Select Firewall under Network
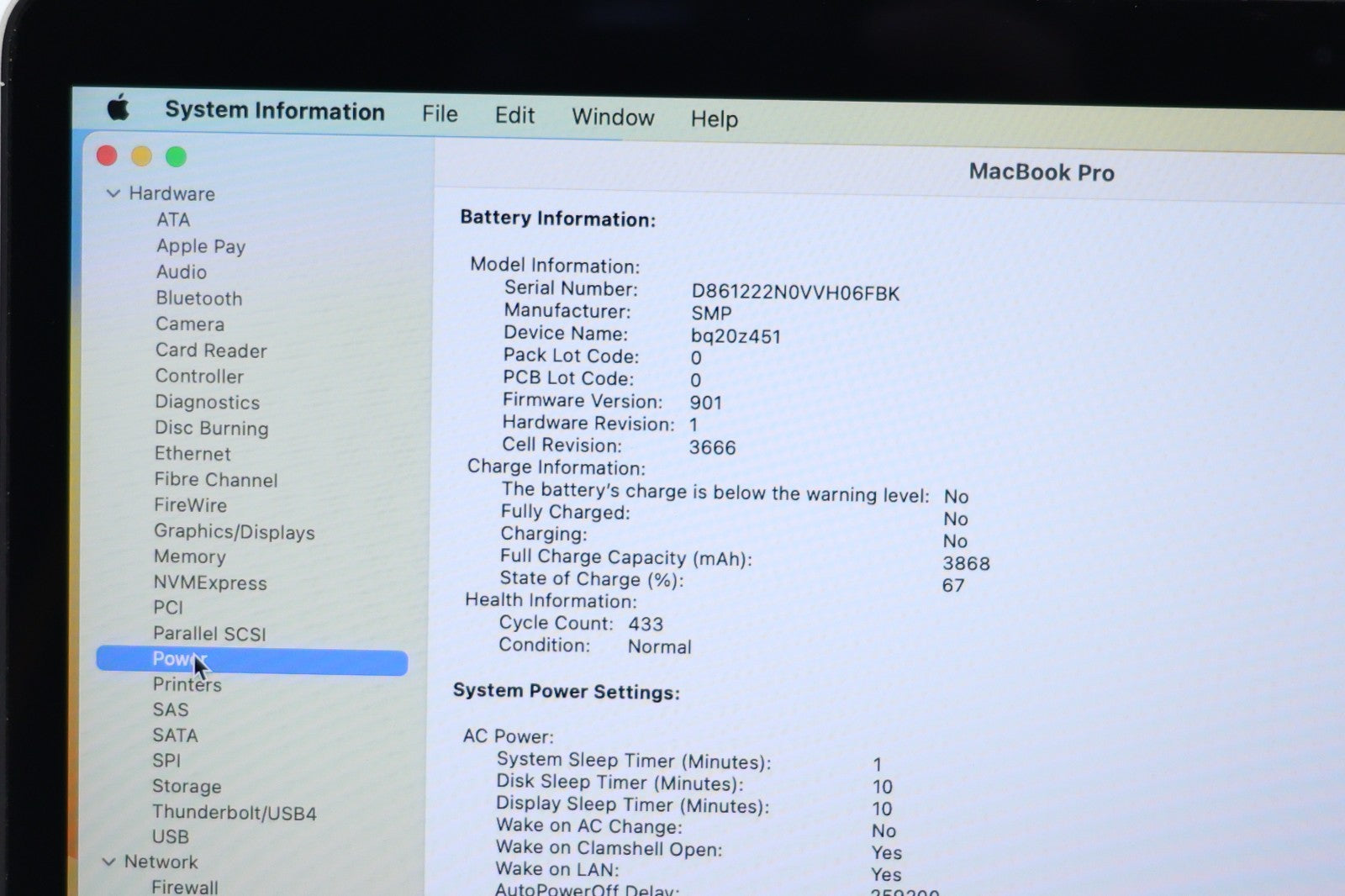The image size is (1345, 896). pyautogui.click(x=184, y=887)
